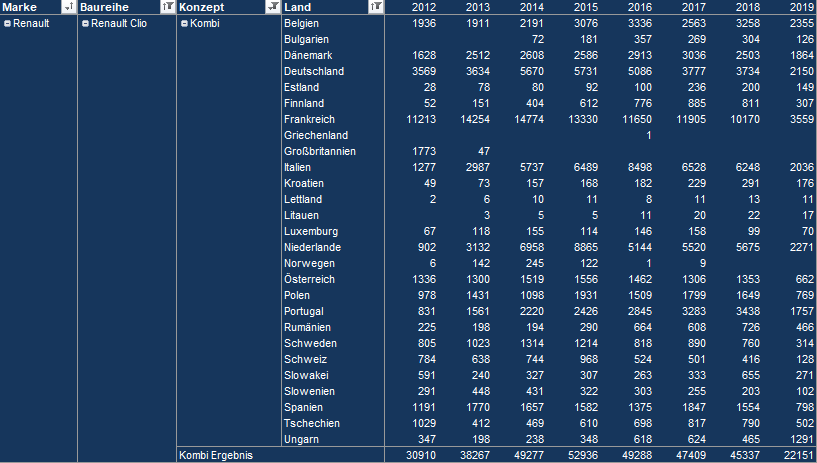Click the Norwegen row label
The width and height of the screenshot is (817, 463).
coord(309,264)
